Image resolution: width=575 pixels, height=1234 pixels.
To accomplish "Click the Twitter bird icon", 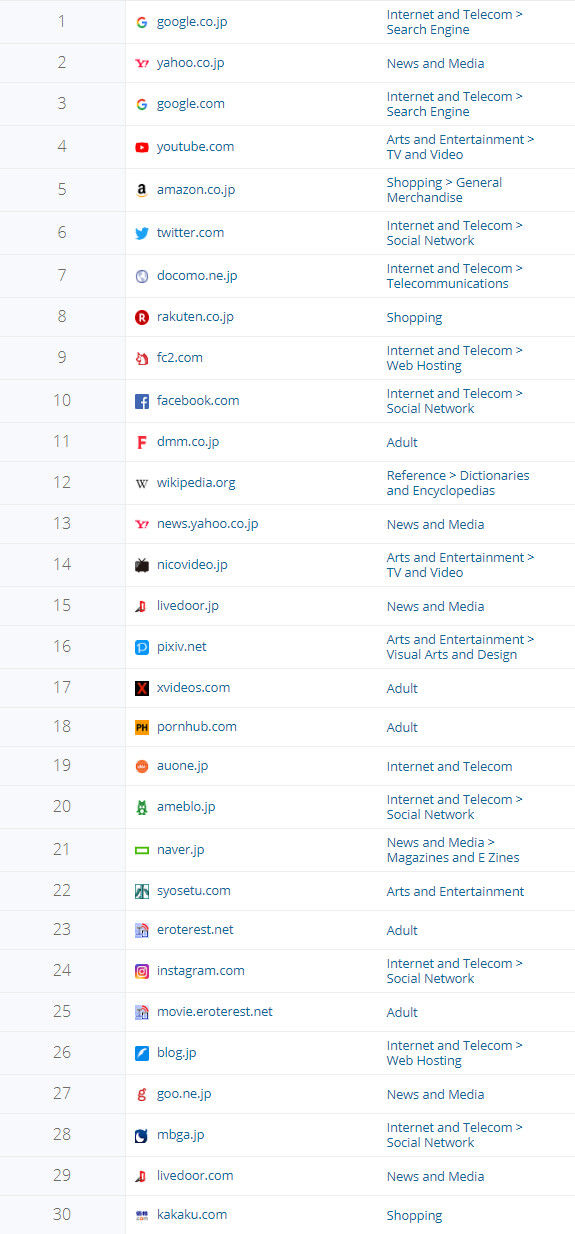I will 142,233.
